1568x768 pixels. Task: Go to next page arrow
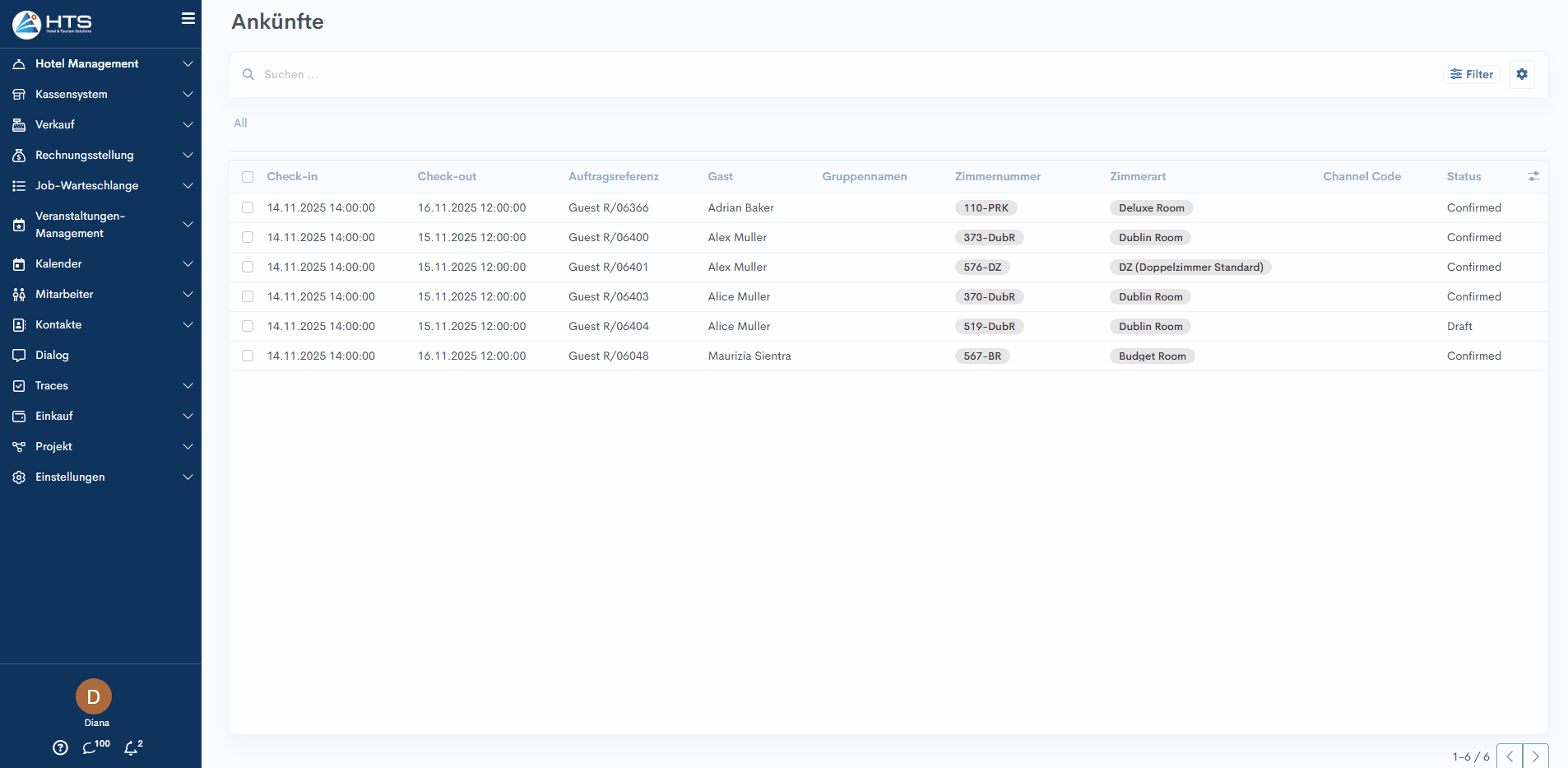1535,756
